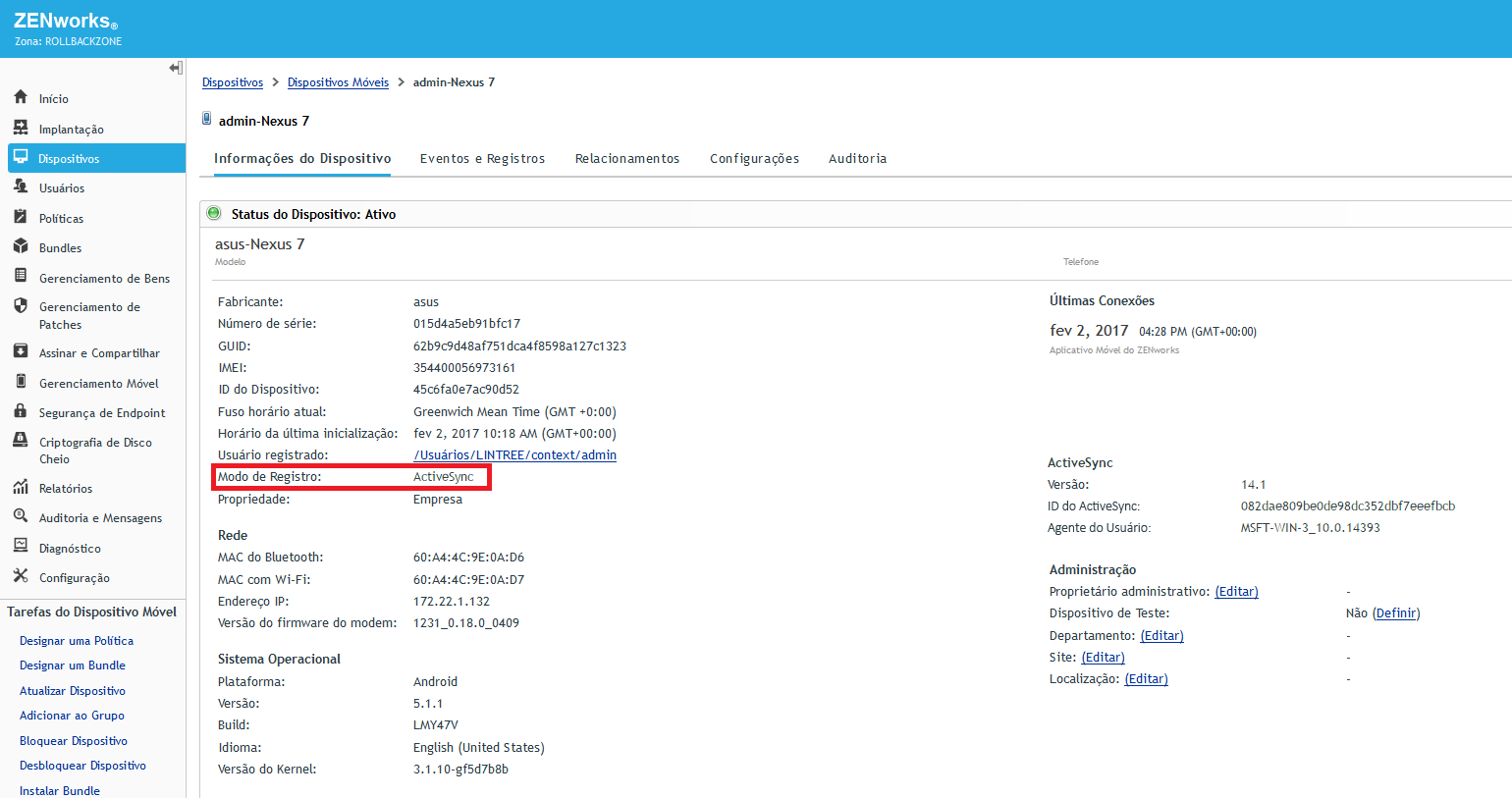
Task: Edit the Localização field
Action: tap(1146, 679)
